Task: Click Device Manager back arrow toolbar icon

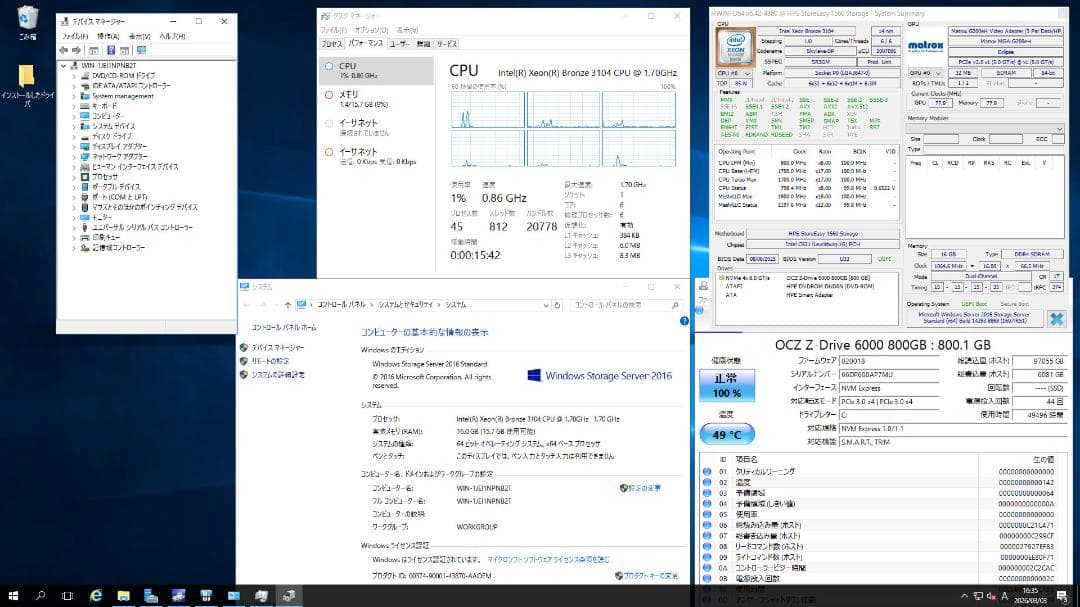Action: coord(63,50)
